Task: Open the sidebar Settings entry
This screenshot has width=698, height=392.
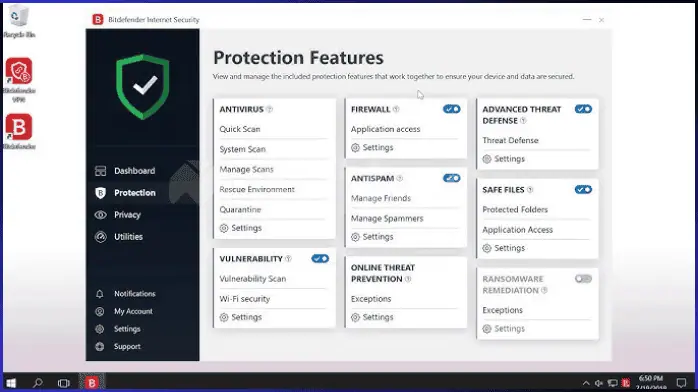Action: (127, 329)
